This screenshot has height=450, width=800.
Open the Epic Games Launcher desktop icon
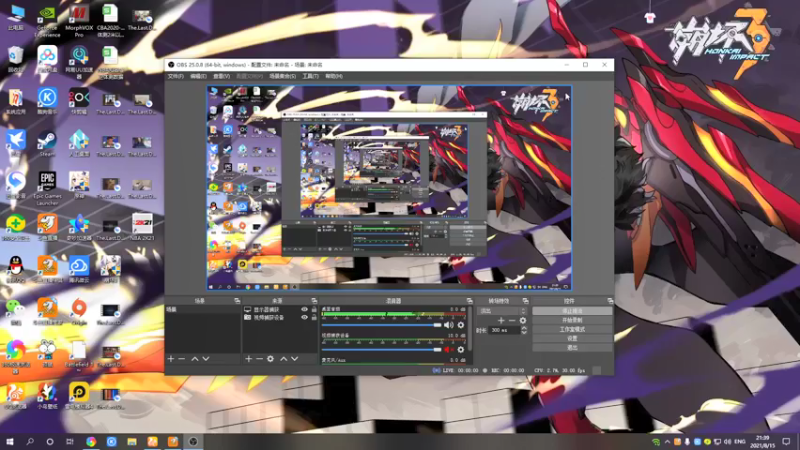point(47,188)
